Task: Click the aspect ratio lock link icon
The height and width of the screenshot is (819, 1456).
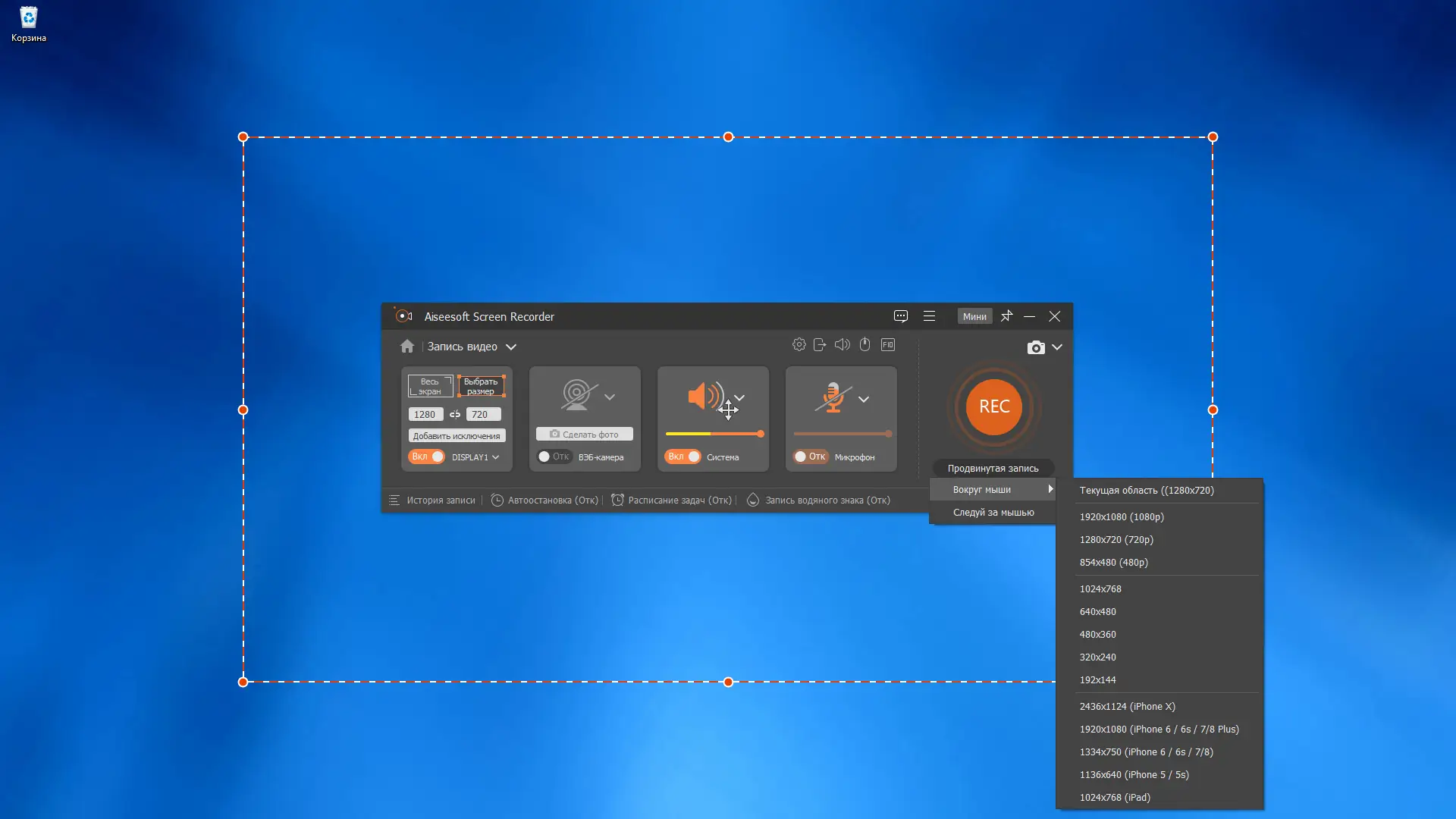Action: pos(455,415)
